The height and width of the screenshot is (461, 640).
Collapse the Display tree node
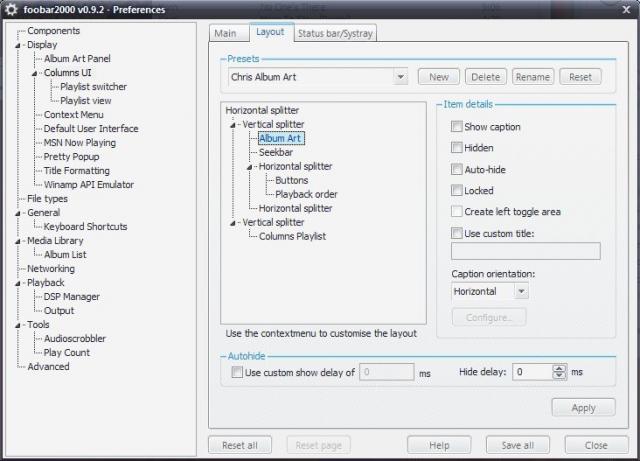coord(18,45)
